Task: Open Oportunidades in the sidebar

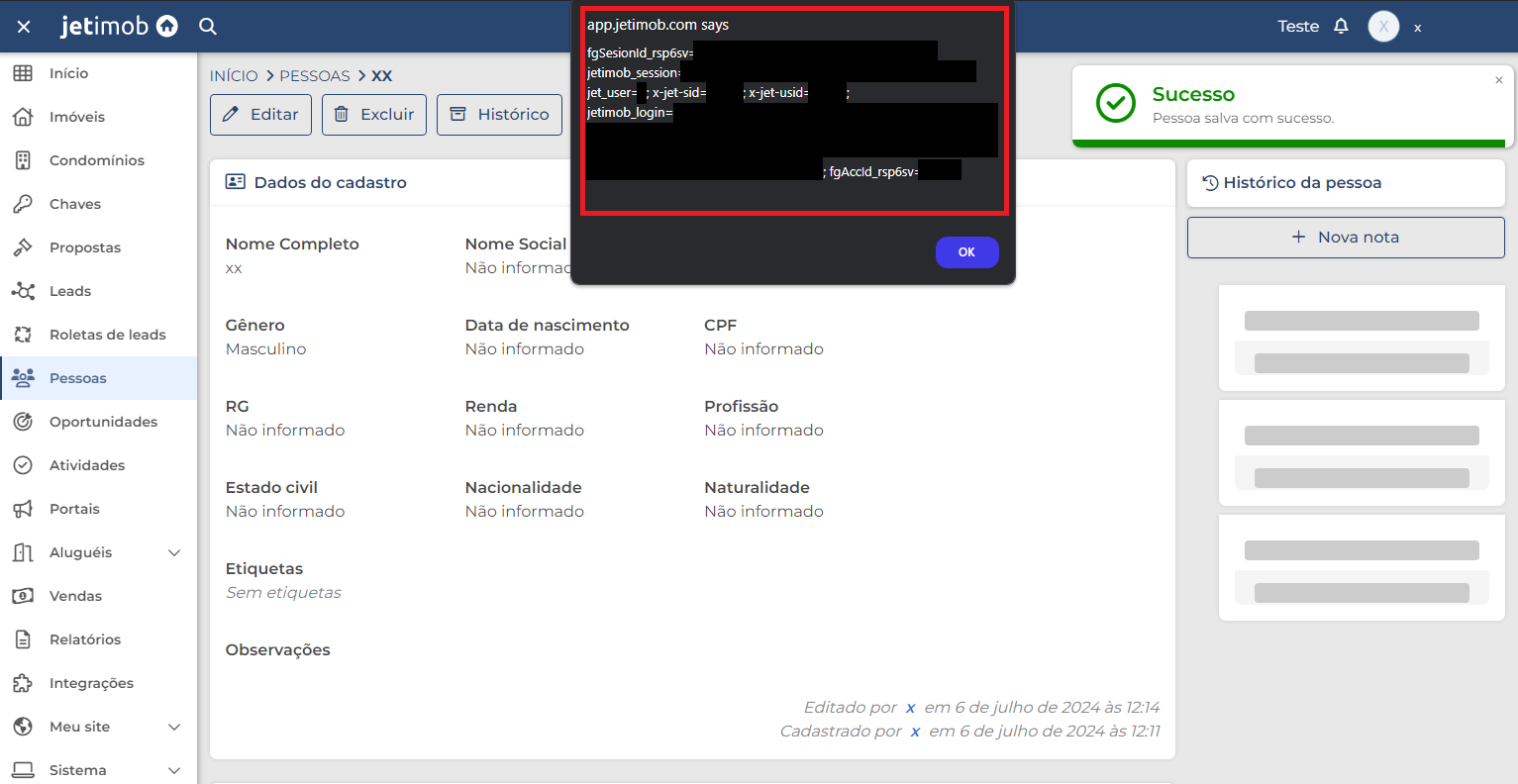Action: [x=99, y=422]
